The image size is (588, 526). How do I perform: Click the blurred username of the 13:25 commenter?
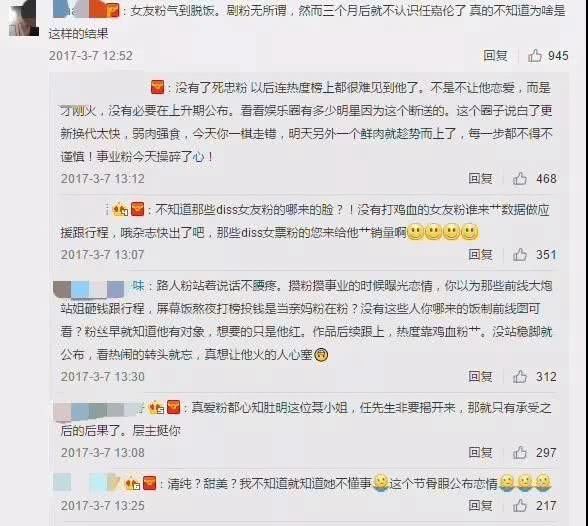tap(87, 482)
